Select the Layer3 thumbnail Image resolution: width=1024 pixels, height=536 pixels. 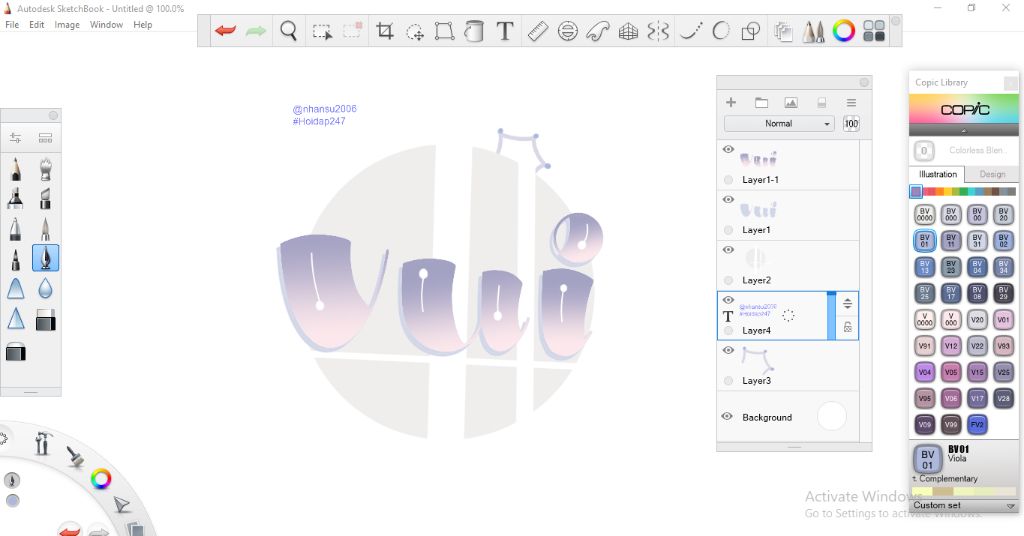pos(758,359)
